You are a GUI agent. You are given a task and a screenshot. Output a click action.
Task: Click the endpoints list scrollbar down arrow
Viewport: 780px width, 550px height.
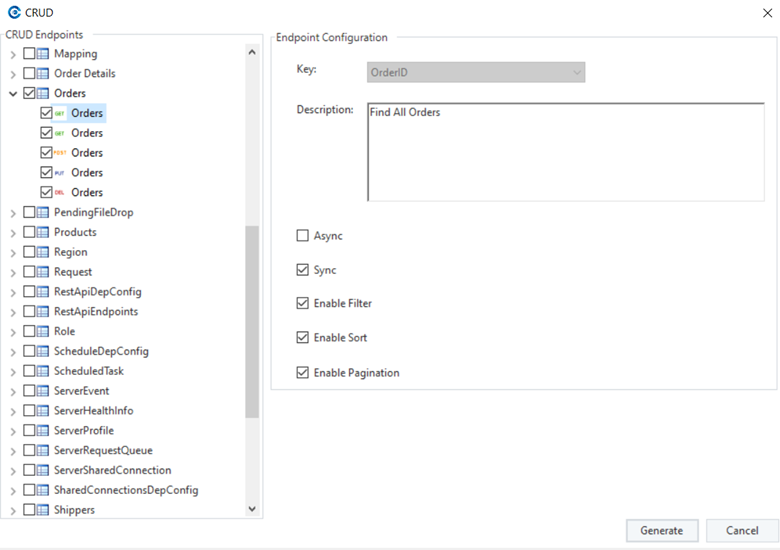click(252, 509)
